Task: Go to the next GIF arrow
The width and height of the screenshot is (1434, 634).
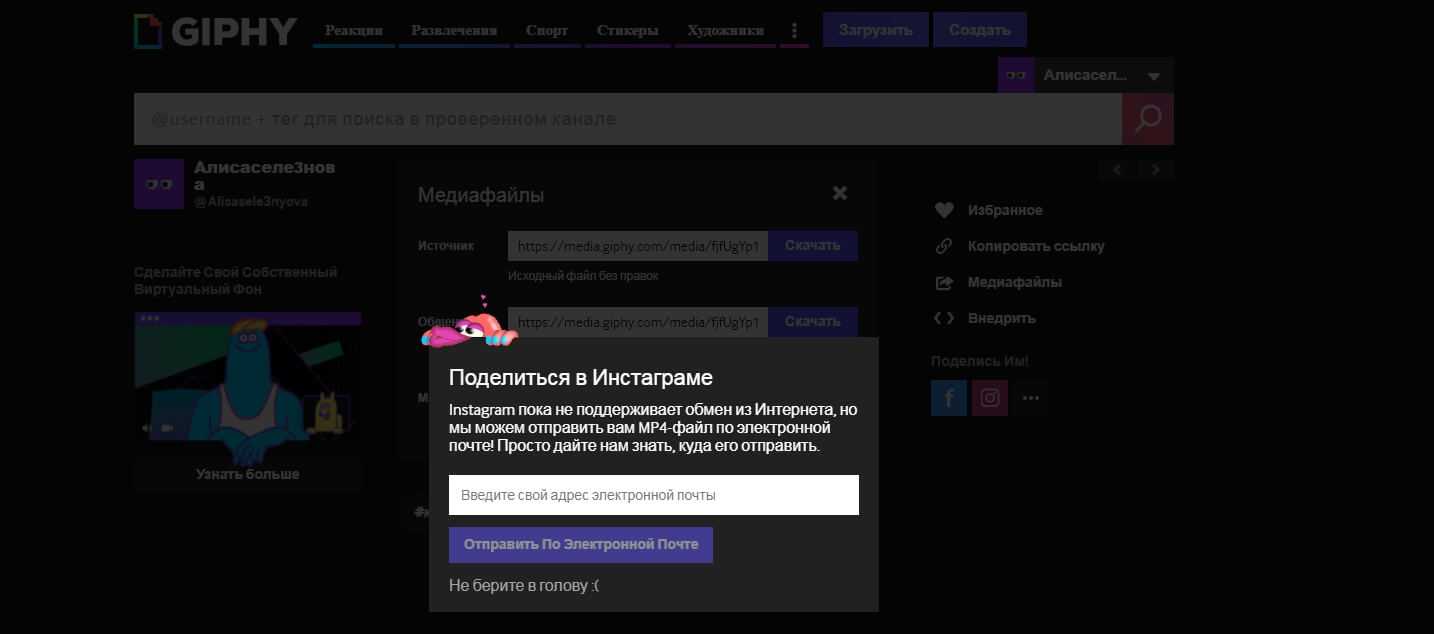Action: 1156,170
